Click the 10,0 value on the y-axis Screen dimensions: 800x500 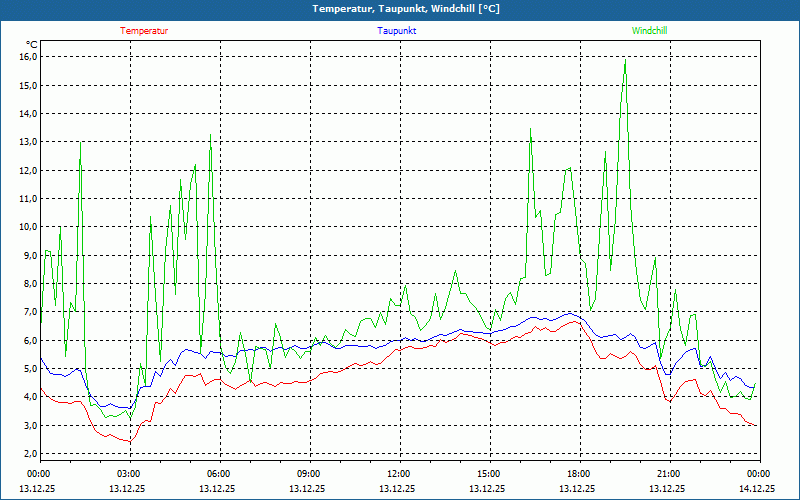[x=27, y=227]
